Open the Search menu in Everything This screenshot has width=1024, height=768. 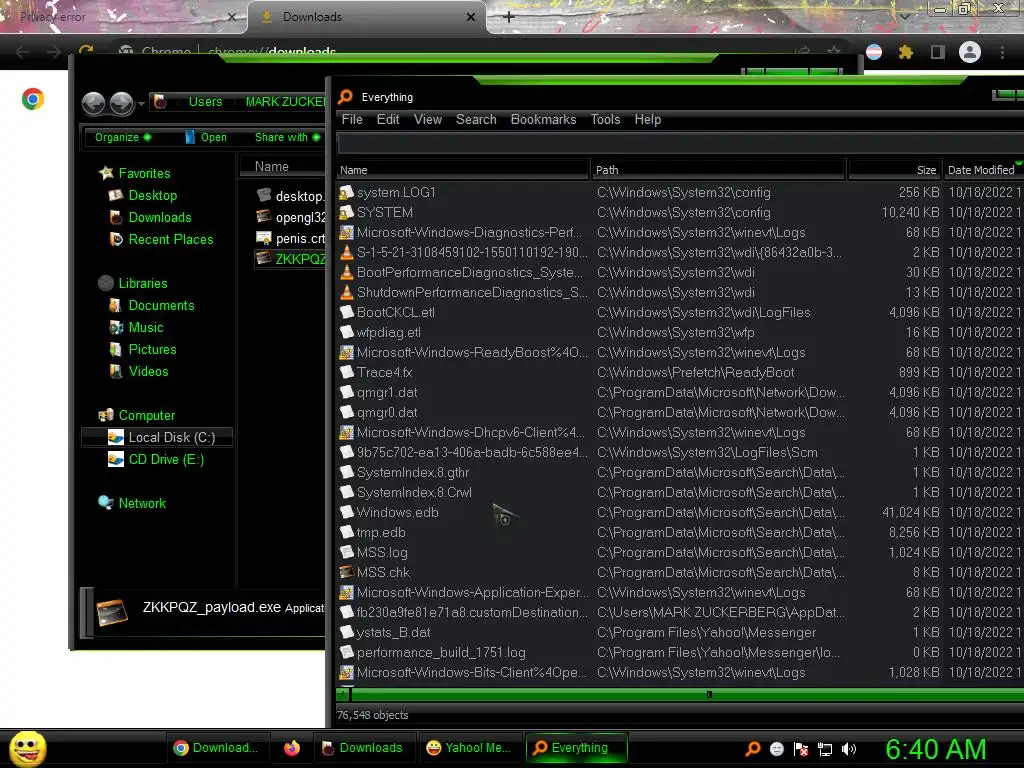point(476,120)
